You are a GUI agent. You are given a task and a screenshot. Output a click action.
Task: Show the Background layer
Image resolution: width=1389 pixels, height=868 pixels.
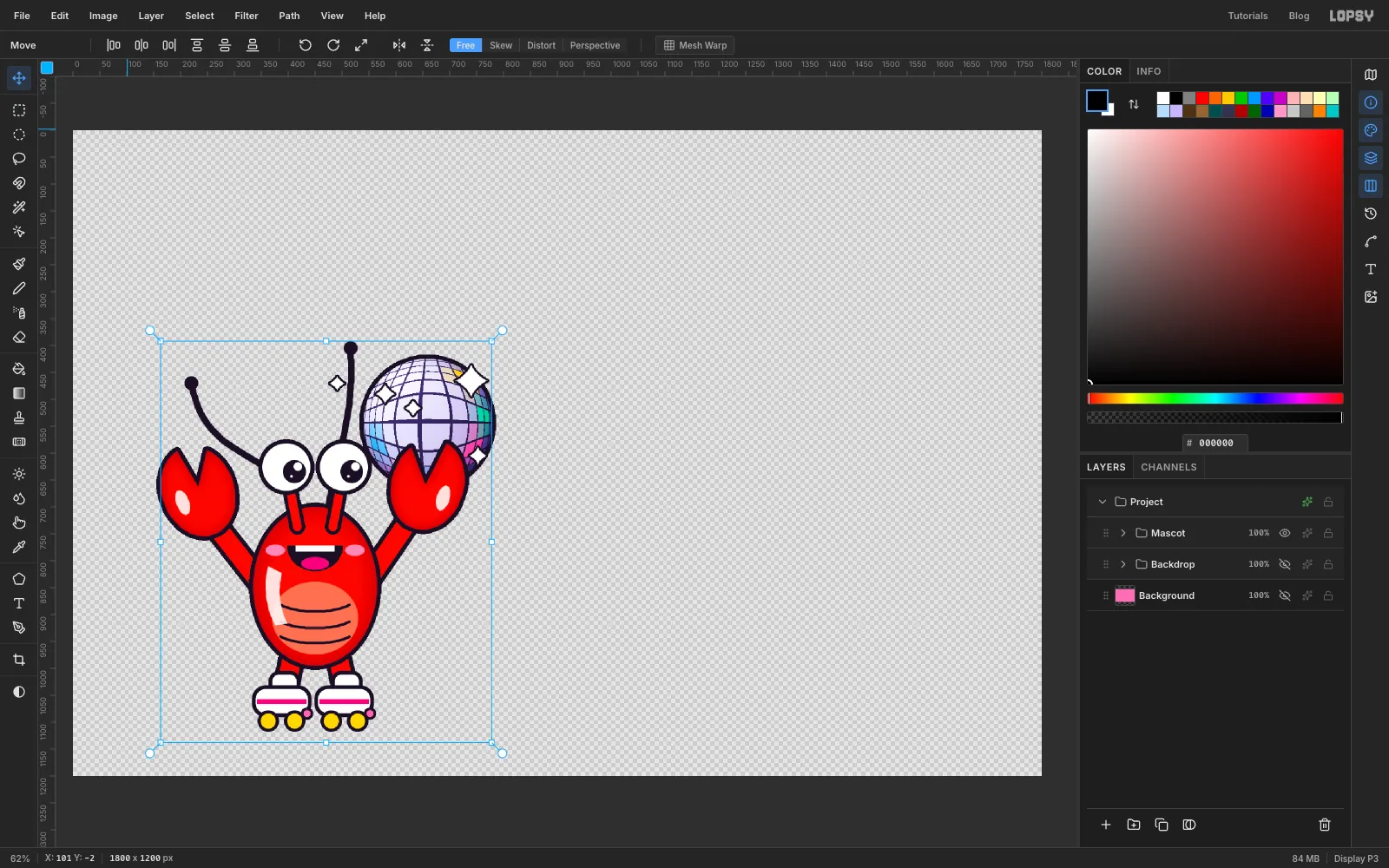pyautogui.click(x=1285, y=595)
